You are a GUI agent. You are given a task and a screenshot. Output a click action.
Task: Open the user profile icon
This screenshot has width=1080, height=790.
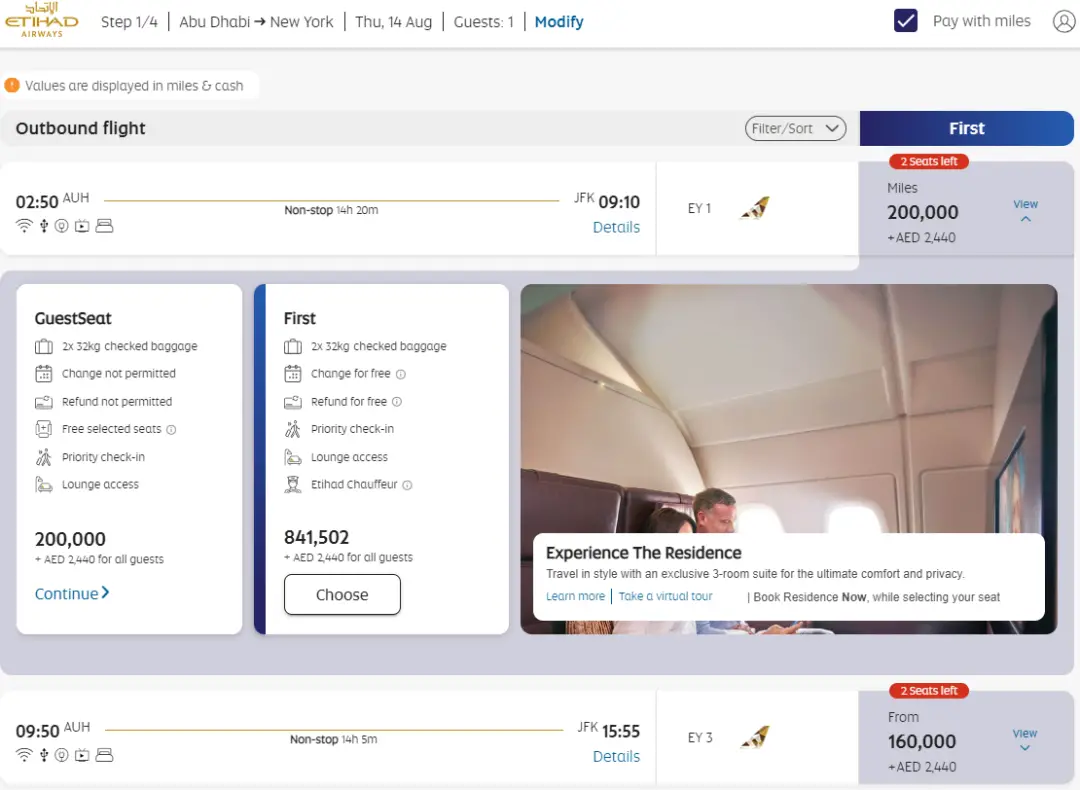[x=1063, y=21]
